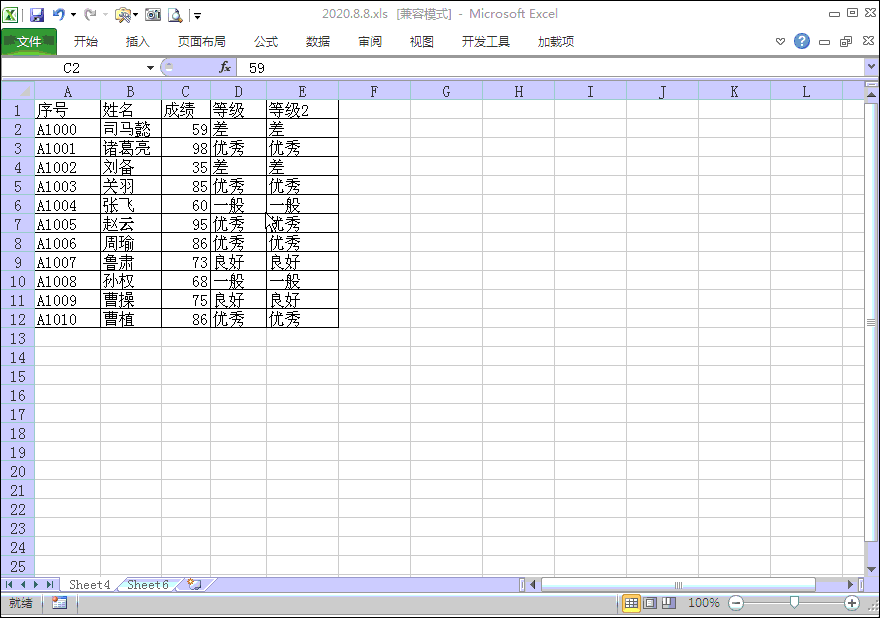Click the fx Insert Function icon
Screen dimensions: 880x618
coord(225,67)
